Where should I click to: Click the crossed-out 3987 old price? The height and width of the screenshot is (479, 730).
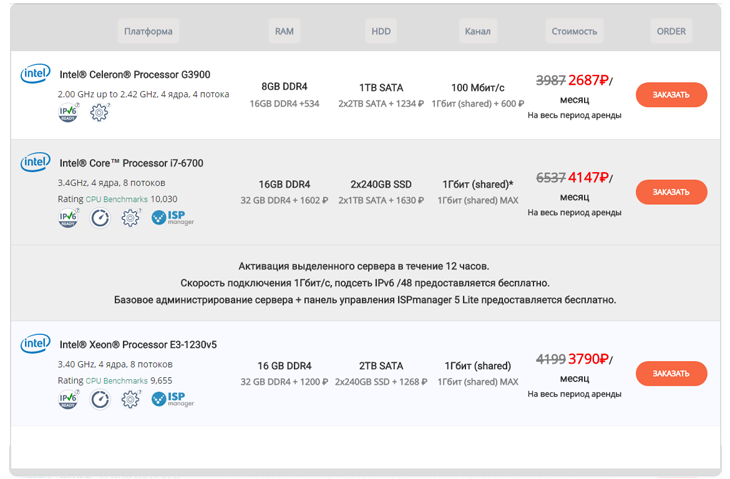pos(551,80)
